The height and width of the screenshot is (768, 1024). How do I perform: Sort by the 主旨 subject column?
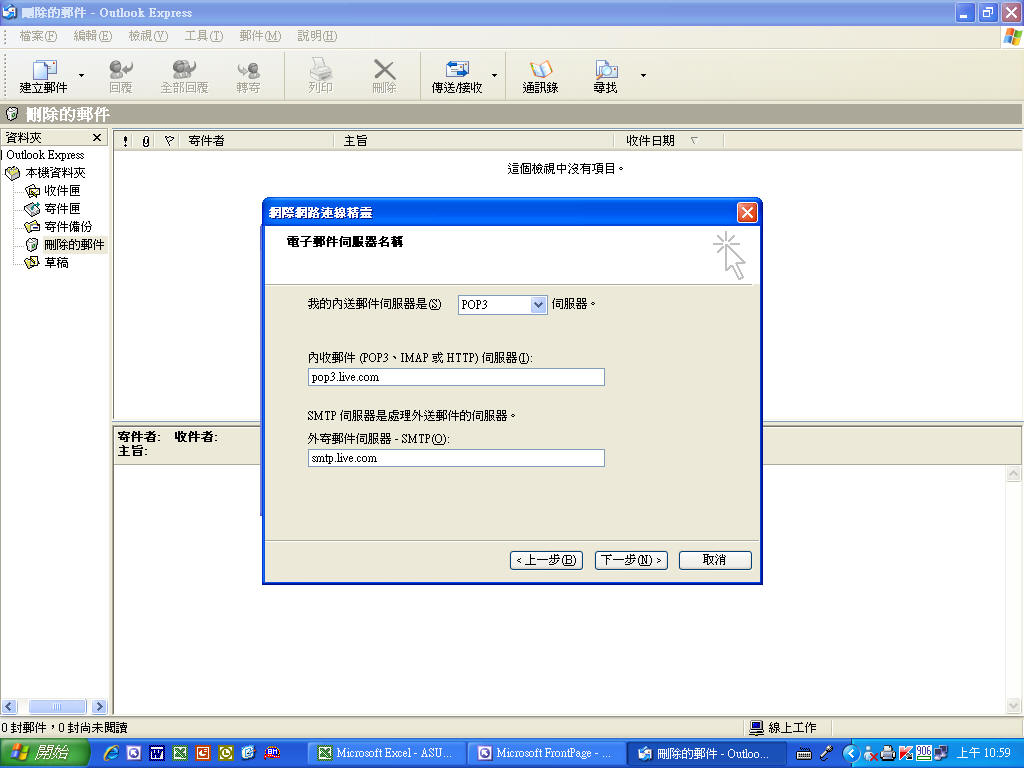(475, 141)
